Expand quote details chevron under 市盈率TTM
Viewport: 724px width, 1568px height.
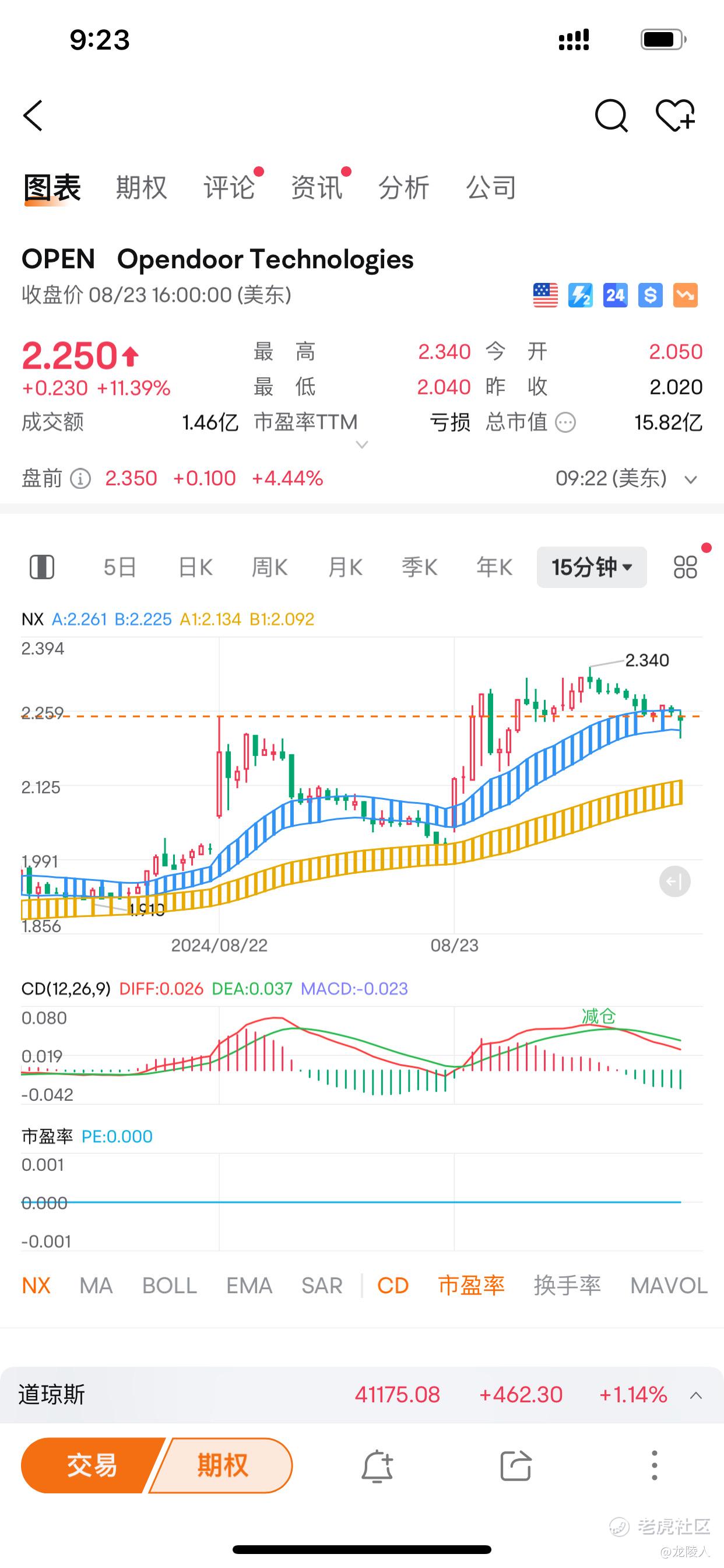pyautogui.click(x=362, y=445)
